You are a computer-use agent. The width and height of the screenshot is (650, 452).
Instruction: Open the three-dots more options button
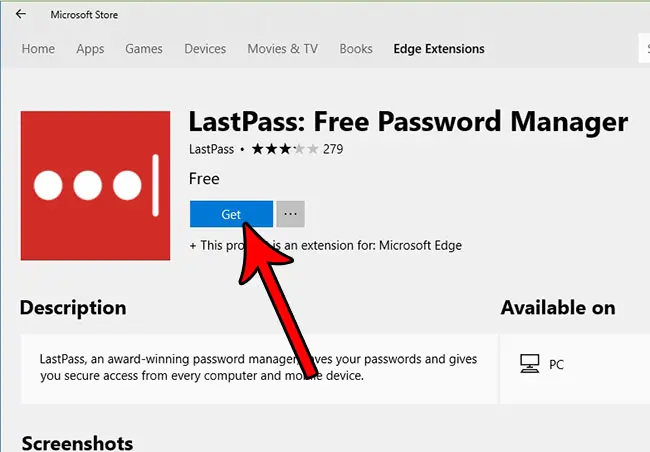(x=291, y=214)
